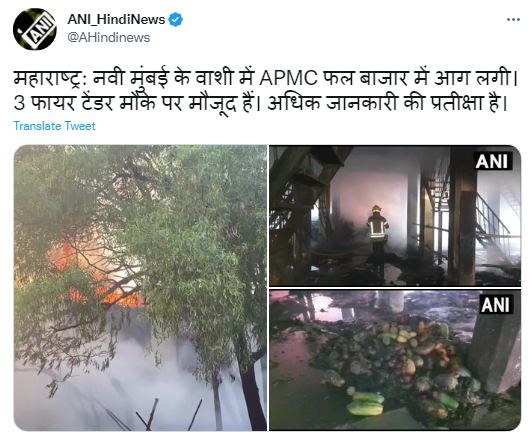Open the three-dot more options menu
This screenshot has height=437, width=531.
coord(513,20)
